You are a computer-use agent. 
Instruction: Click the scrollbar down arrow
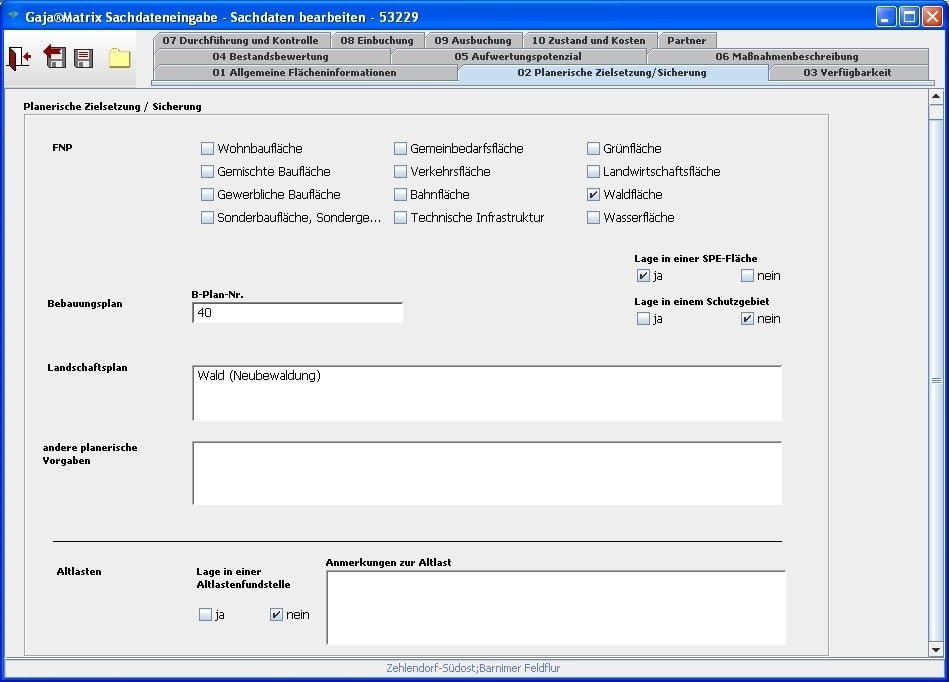pos(936,649)
